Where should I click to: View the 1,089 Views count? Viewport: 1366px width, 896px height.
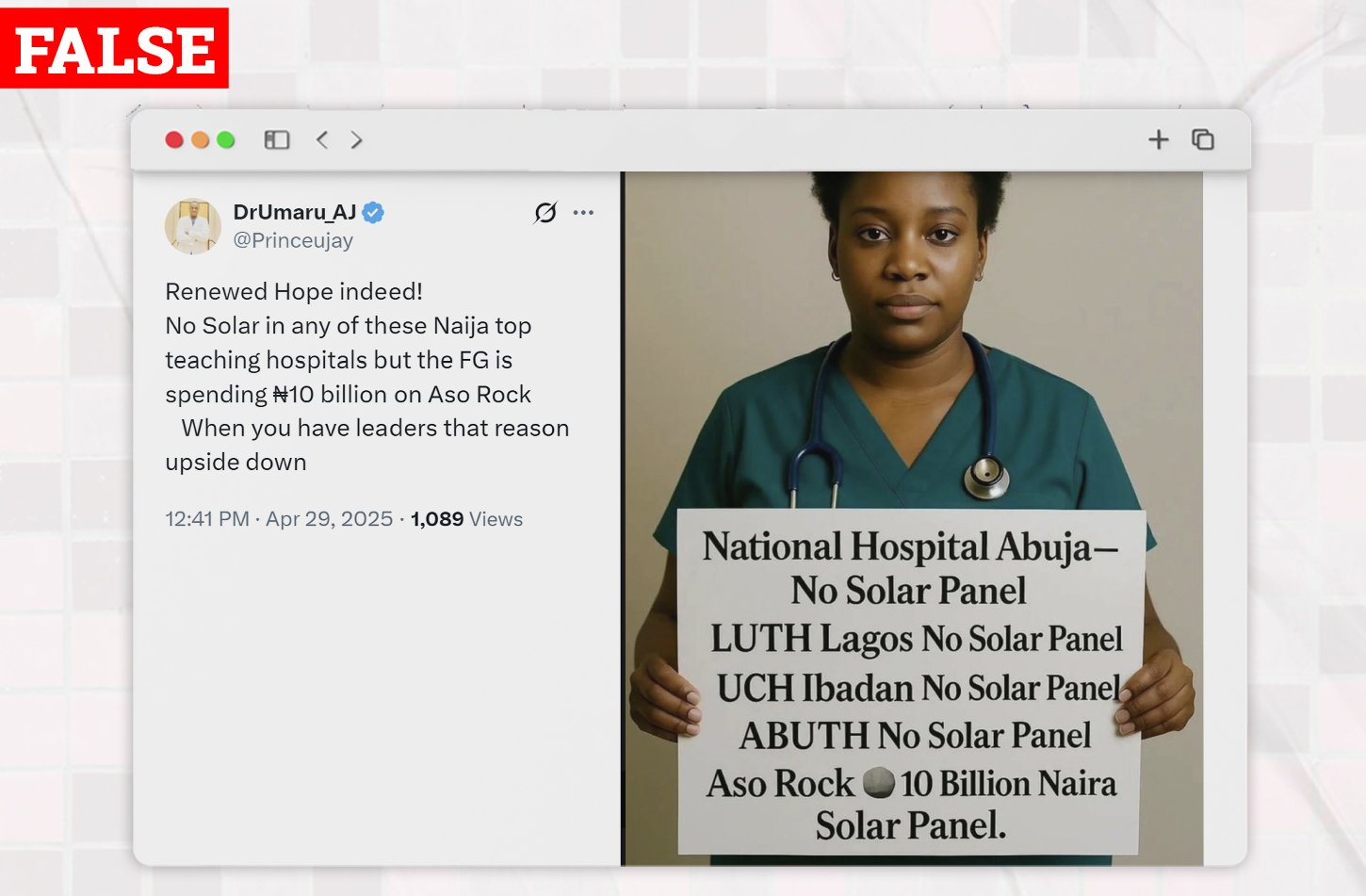[x=466, y=519]
